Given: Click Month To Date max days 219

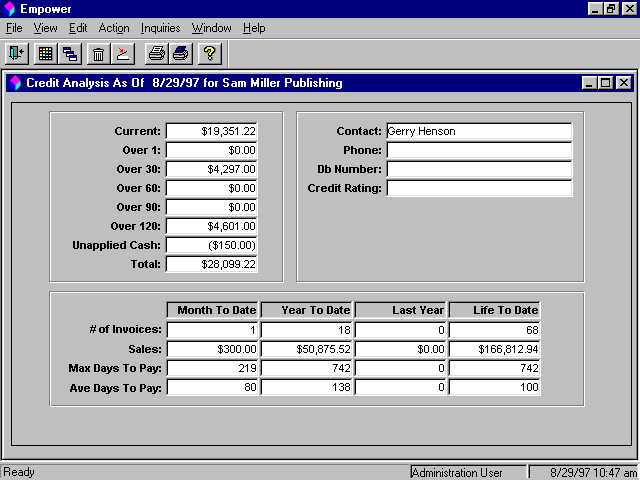Looking at the screenshot, I should 212,368.
